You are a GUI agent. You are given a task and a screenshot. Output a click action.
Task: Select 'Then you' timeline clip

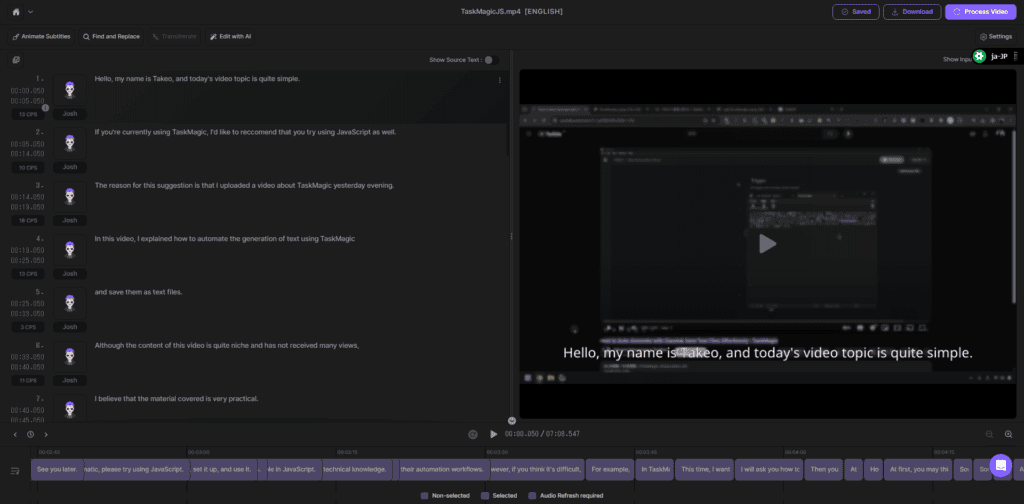pos(823,469)
